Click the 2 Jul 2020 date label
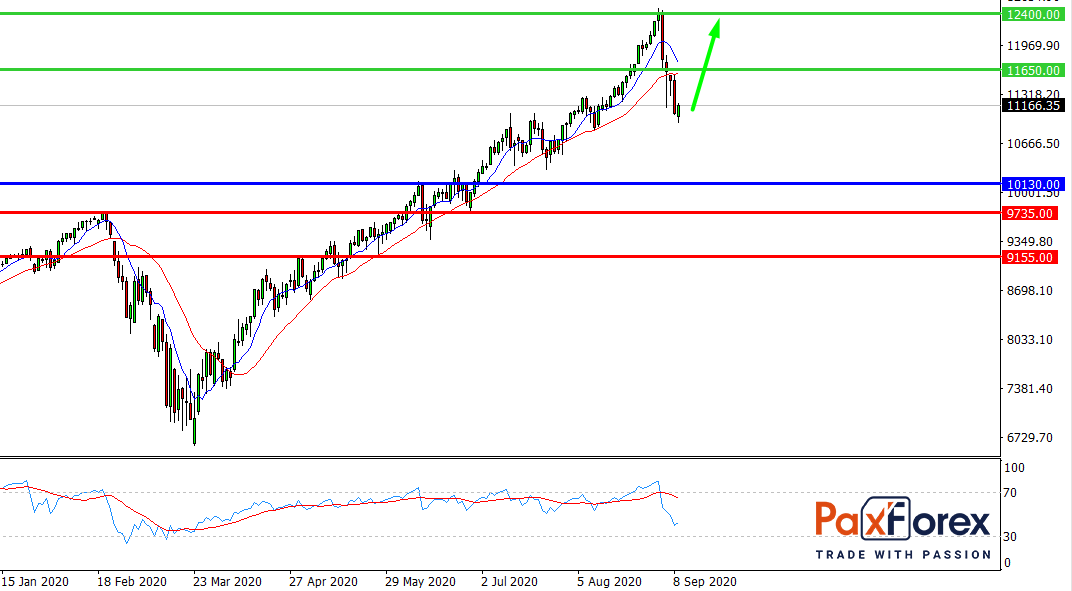 (509, 581)
